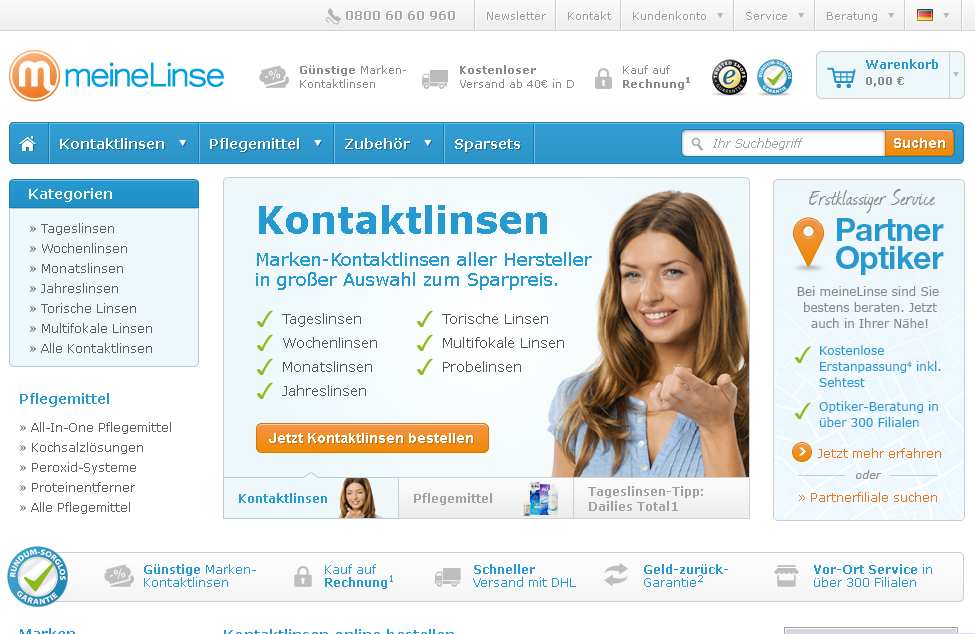Expand the Beratung dropdown
This screenshot has width=975, height=634.
(859, 16)
